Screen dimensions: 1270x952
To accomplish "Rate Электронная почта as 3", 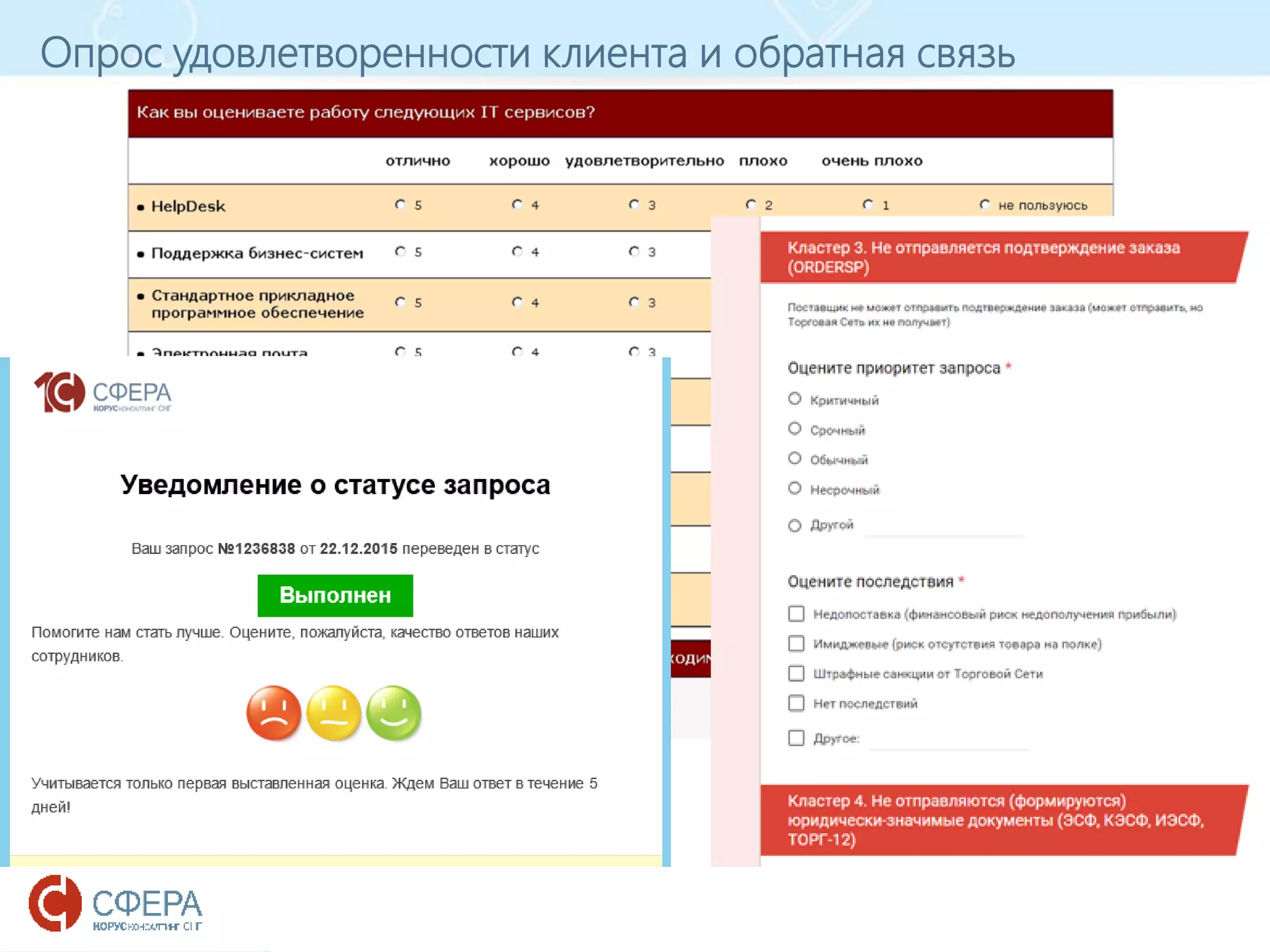I will click(x=634, y=351).
